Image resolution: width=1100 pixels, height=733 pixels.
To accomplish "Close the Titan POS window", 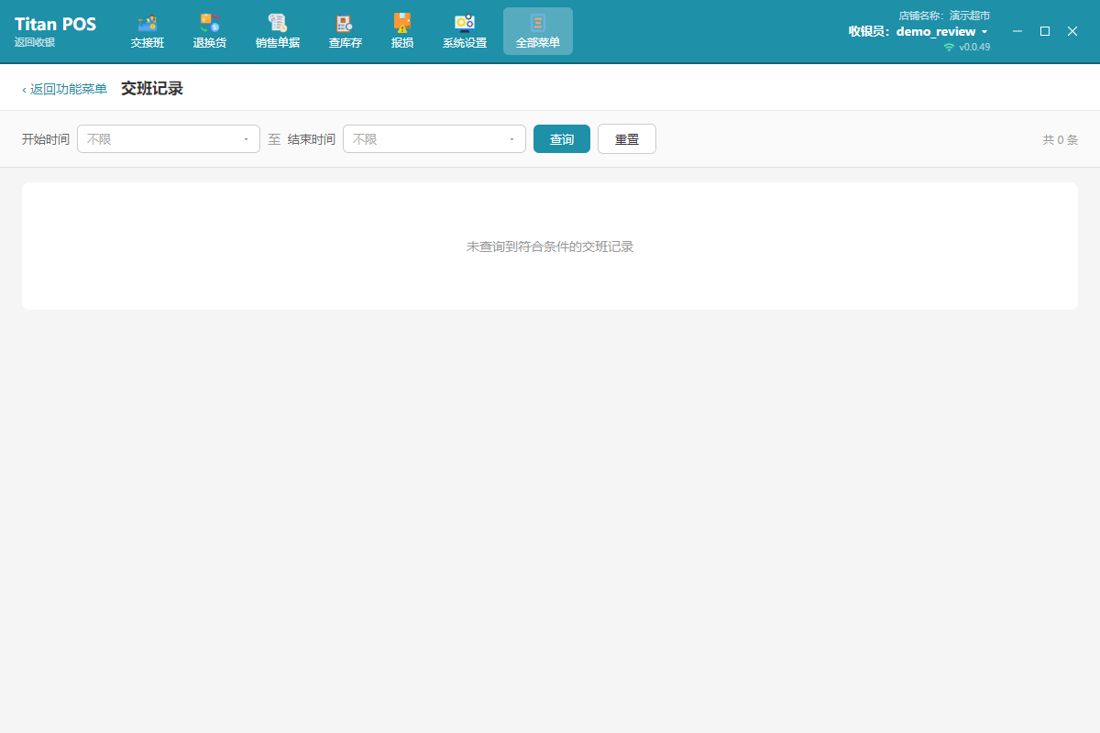I will [1072, 32].
